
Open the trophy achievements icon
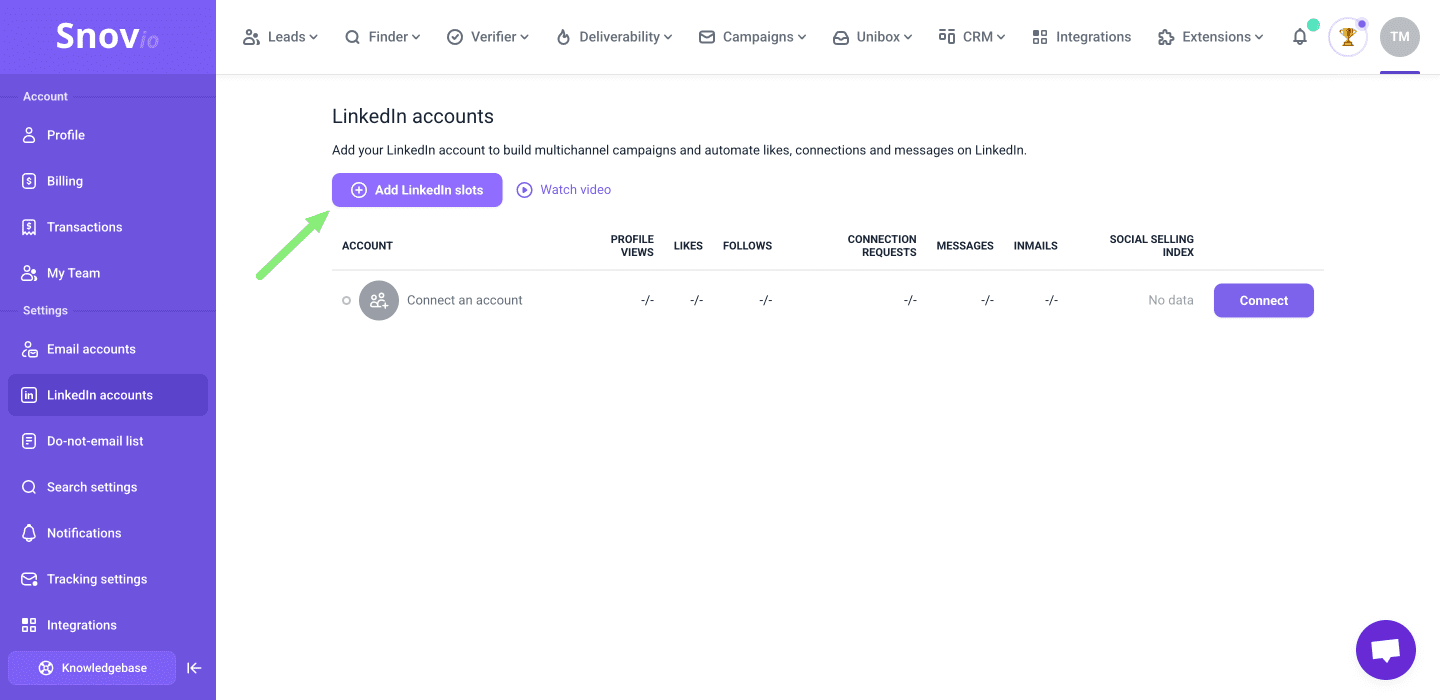tap(1347, 37)
